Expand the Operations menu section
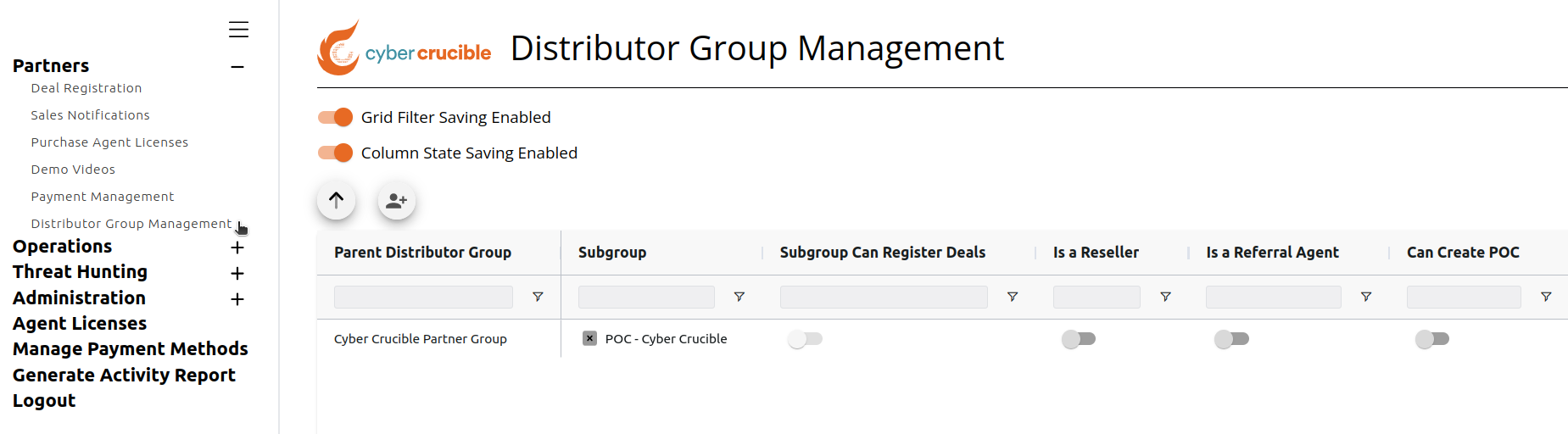 coord(237,248)
